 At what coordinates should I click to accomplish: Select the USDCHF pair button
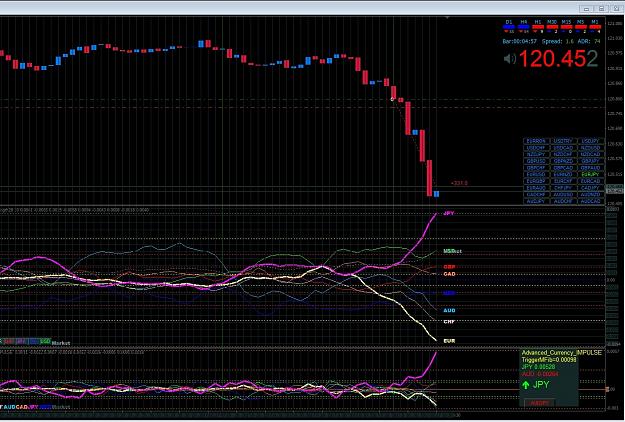tap(537, 148)
